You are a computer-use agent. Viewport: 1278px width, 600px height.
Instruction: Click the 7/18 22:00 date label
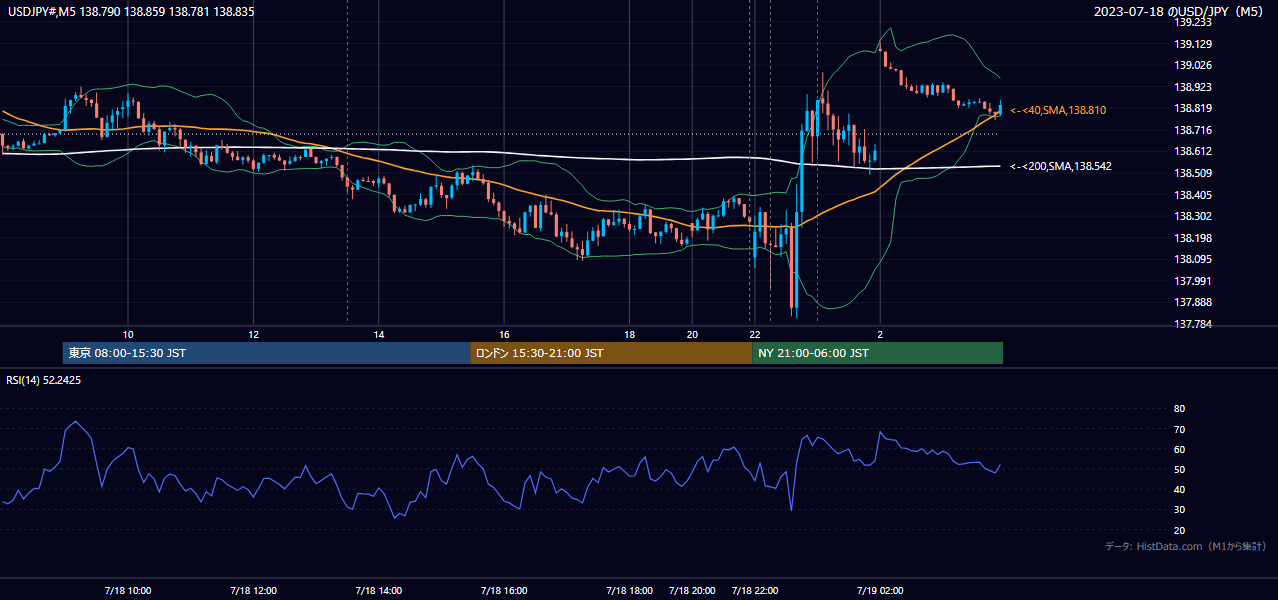tap(755, 591)
